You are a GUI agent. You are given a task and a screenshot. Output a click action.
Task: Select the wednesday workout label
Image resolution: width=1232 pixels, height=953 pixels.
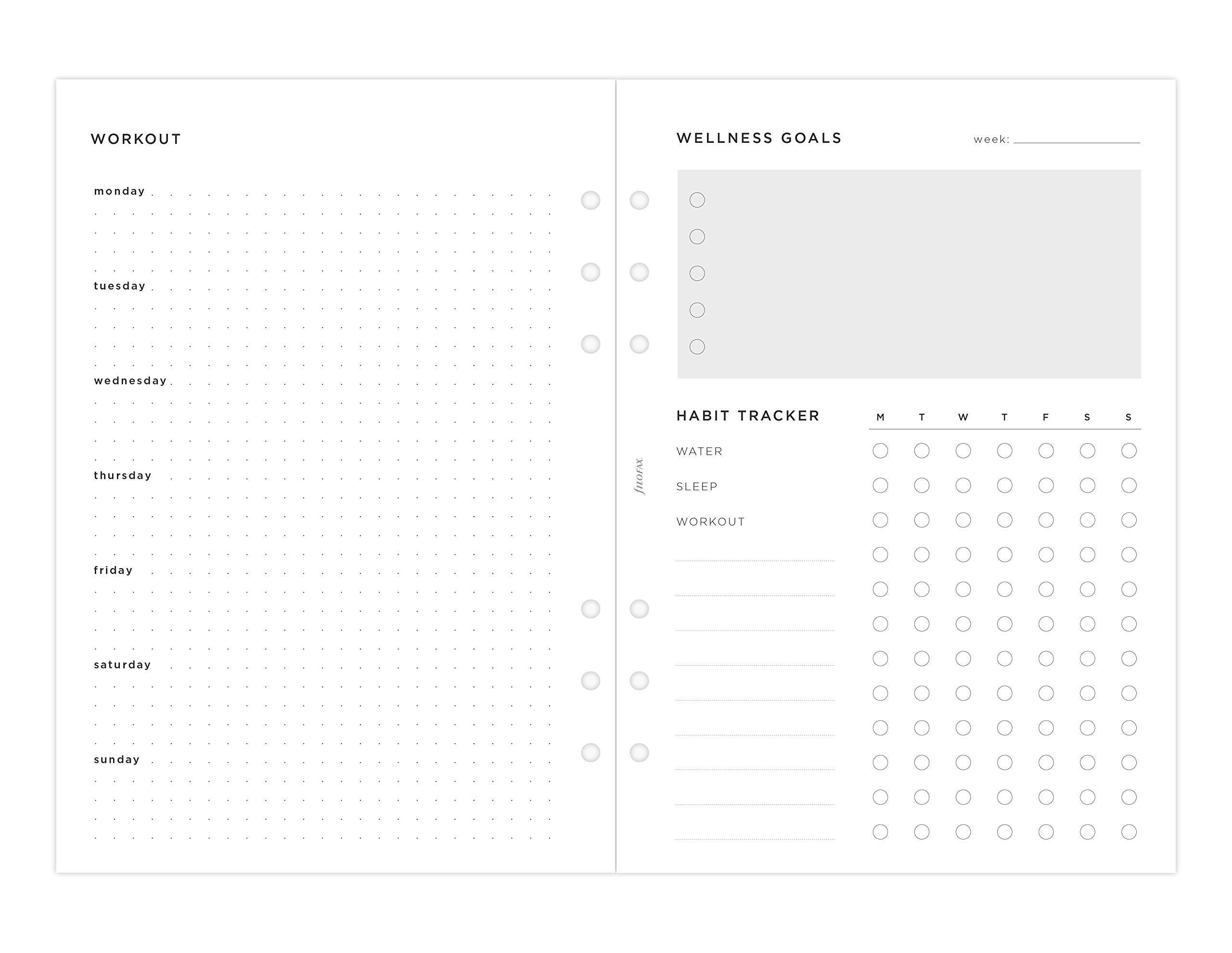130,381
